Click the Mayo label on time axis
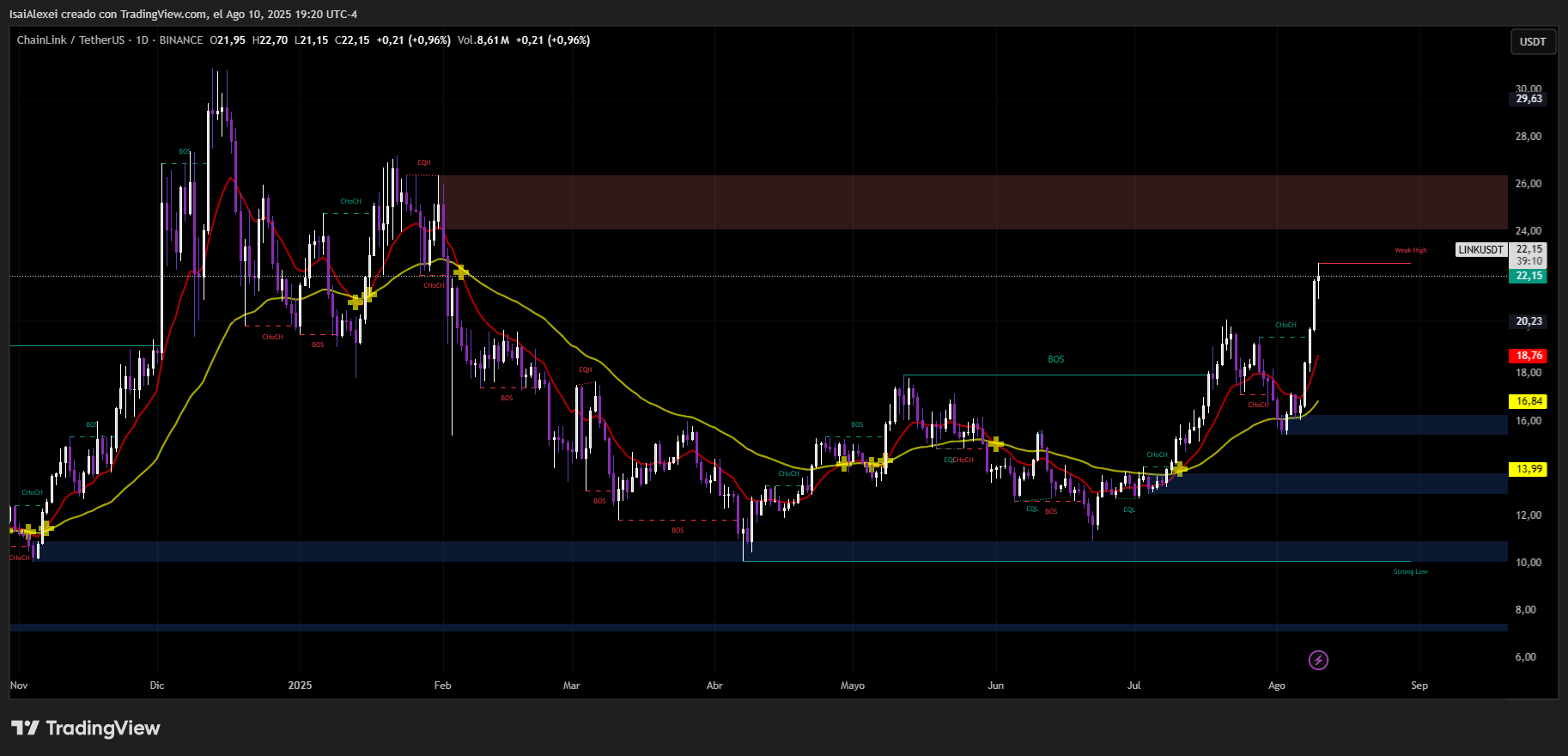1568x756 pixels. 852,686
